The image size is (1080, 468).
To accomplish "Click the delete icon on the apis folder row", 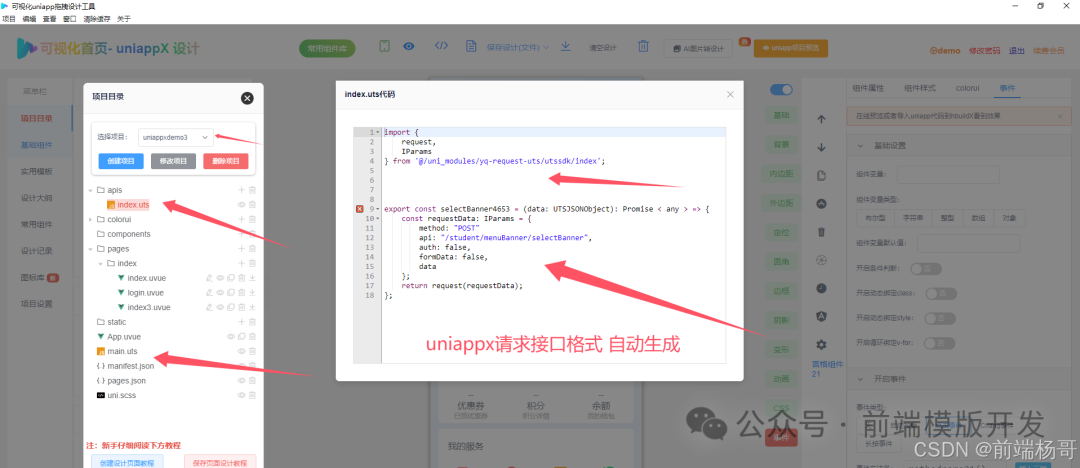I will click(252, 190).
